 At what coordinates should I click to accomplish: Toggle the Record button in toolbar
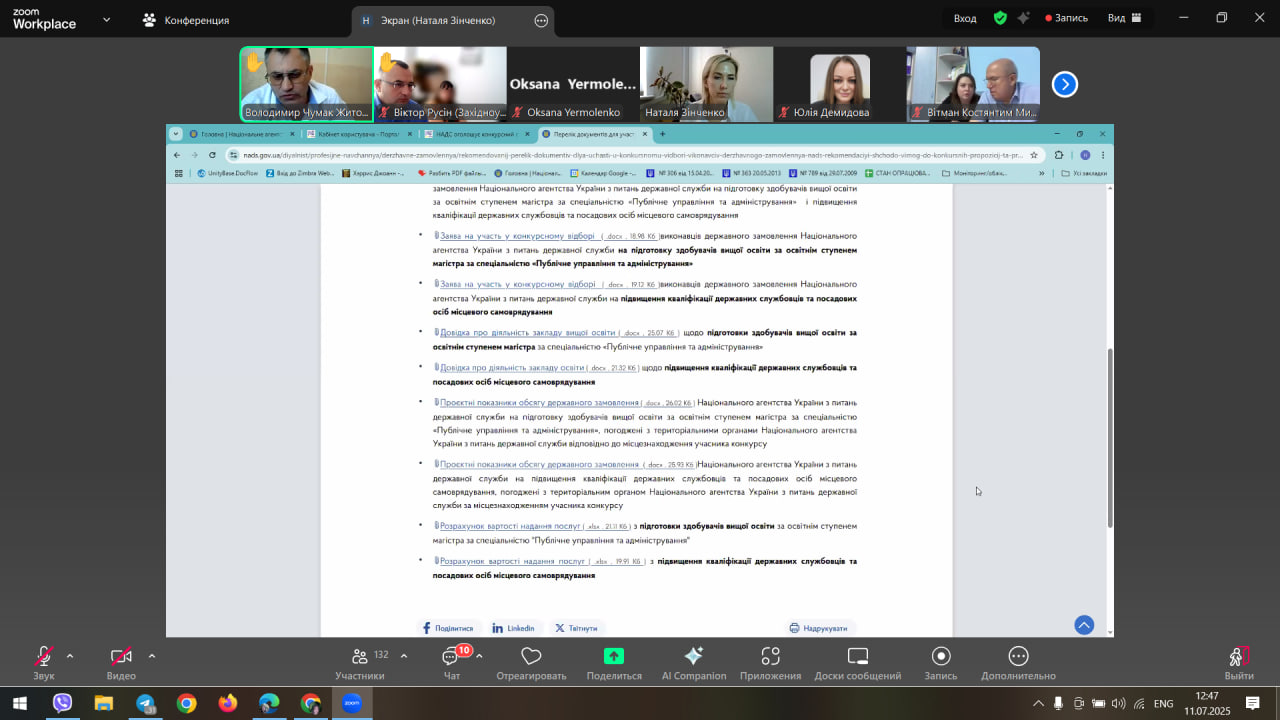pos(940,661)
